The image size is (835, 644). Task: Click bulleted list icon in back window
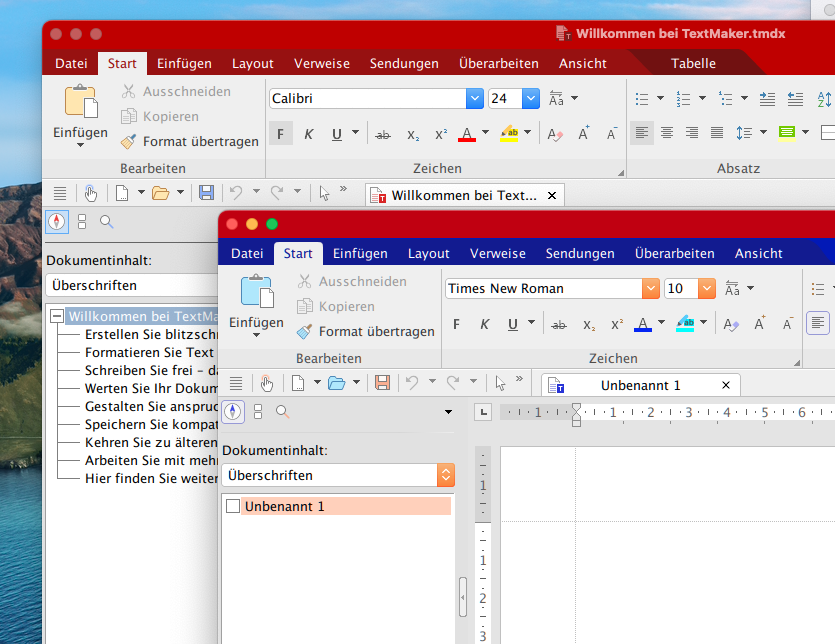(642, 99)
